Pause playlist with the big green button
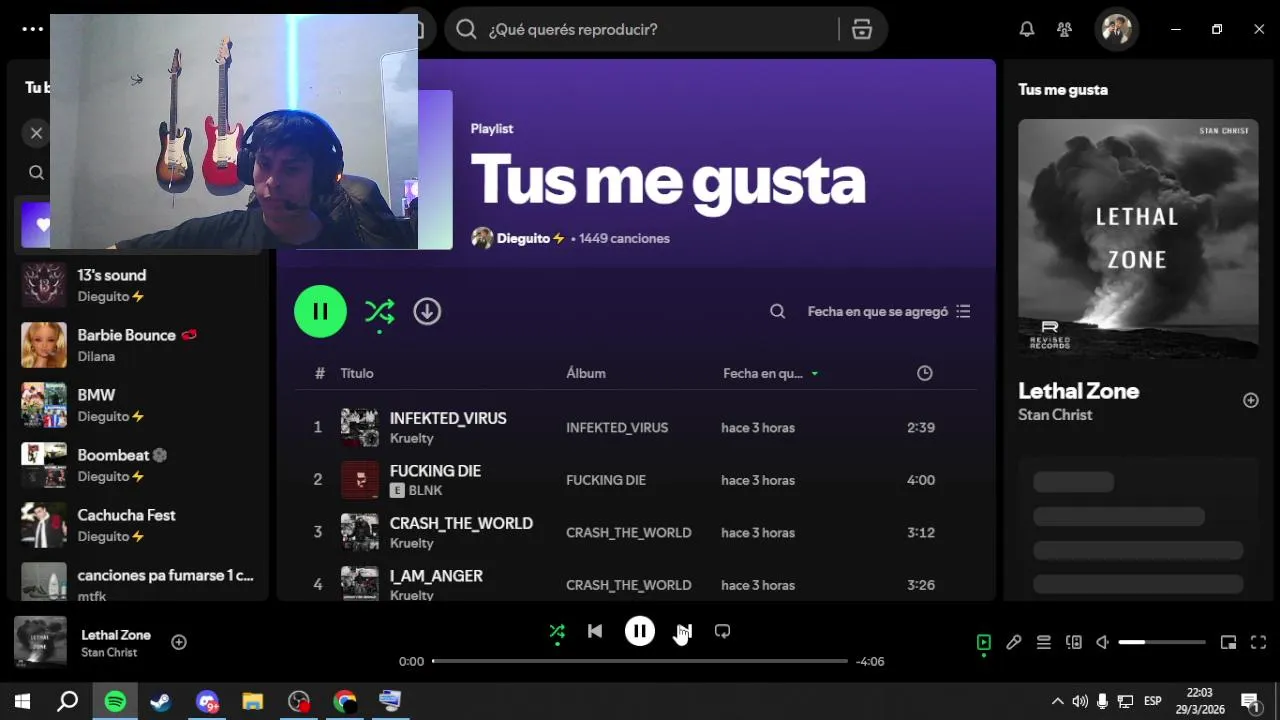Image resolution: width=1280 pixels, height=720 pixels. [320, 311]
